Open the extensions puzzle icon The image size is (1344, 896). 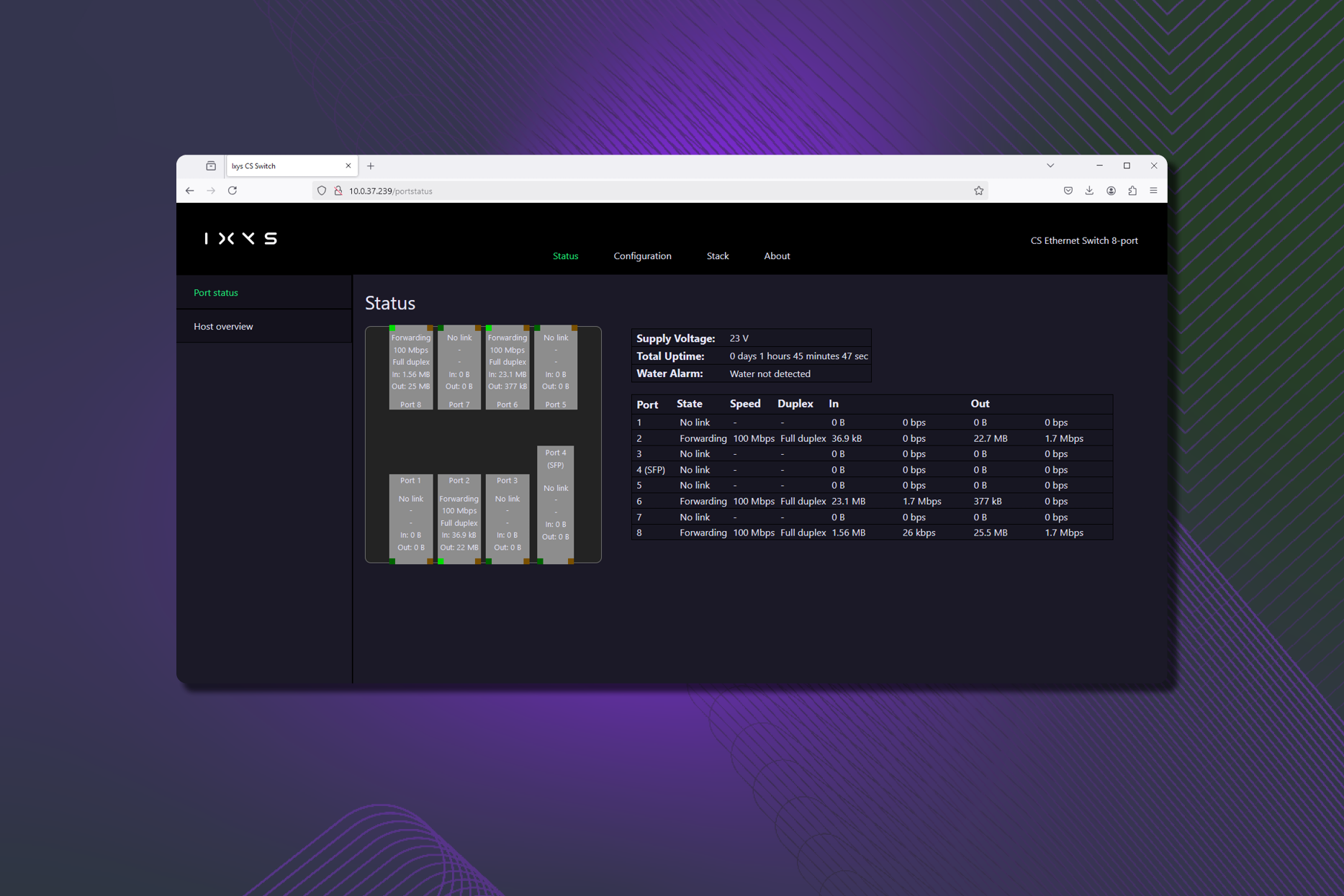point(1132,191)
